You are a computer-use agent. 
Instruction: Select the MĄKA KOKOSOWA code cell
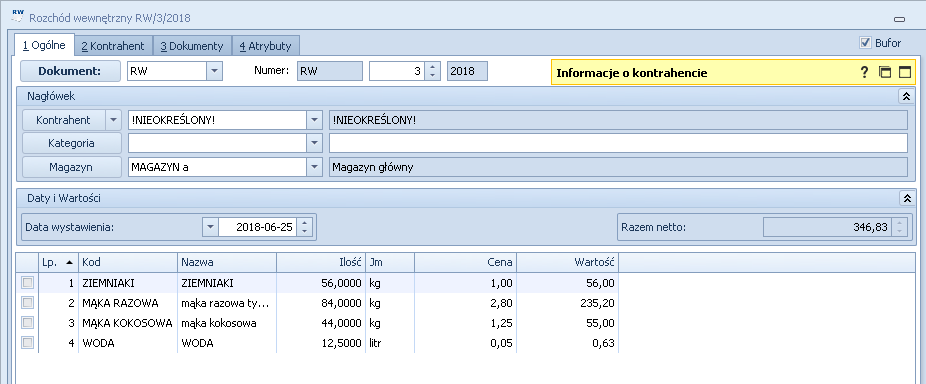pyautogui.click(x=128, y=323)
